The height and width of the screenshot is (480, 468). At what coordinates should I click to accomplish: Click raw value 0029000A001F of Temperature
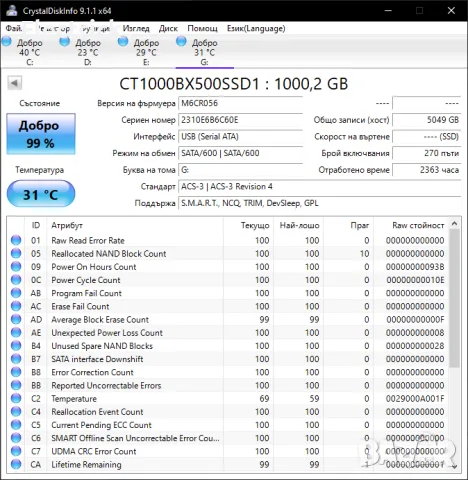[x=415, y=398]
